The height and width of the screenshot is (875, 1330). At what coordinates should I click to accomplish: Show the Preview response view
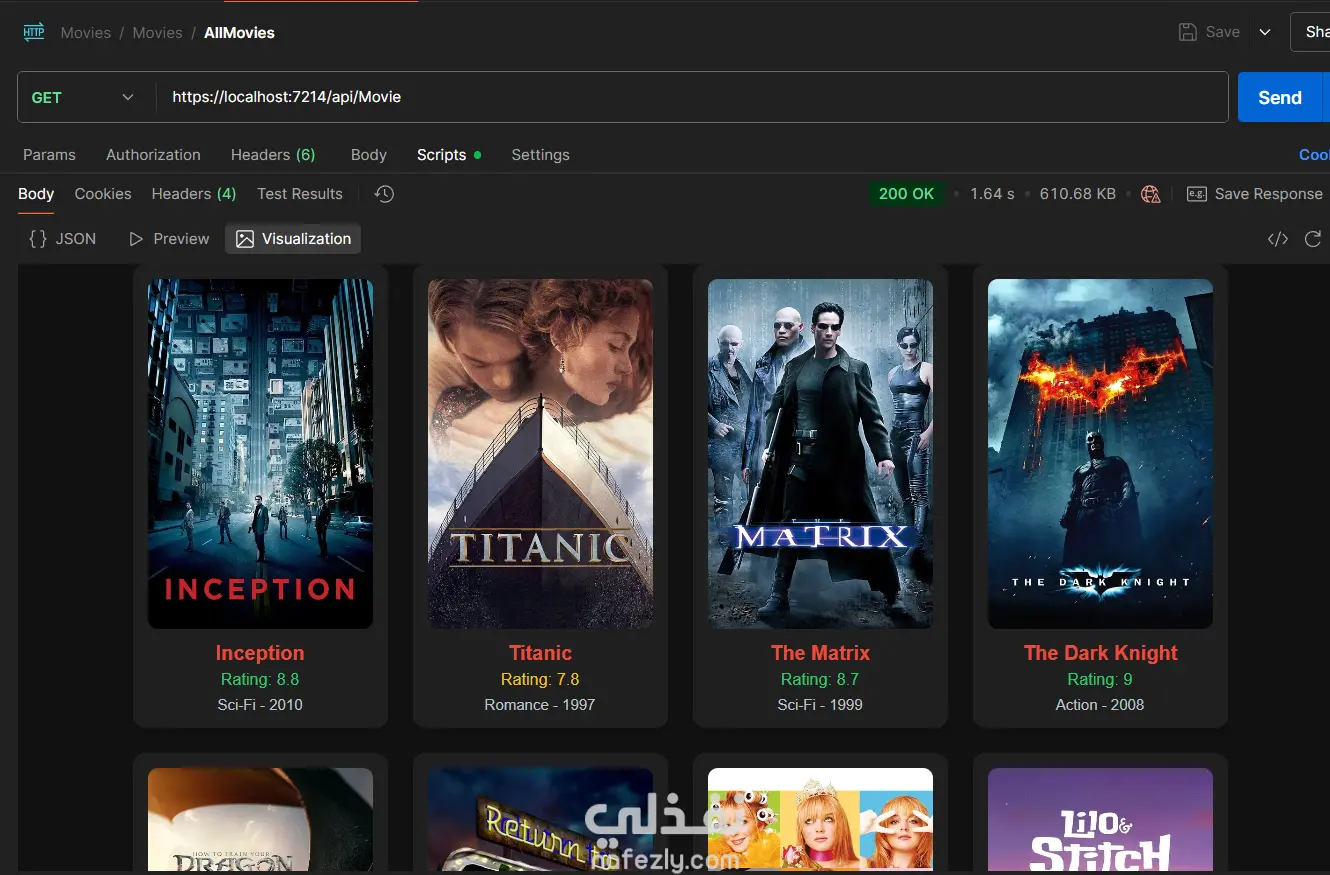[169, 239]
